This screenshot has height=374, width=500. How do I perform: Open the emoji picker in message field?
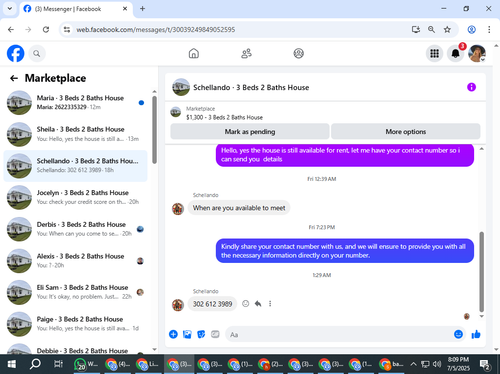458,334
